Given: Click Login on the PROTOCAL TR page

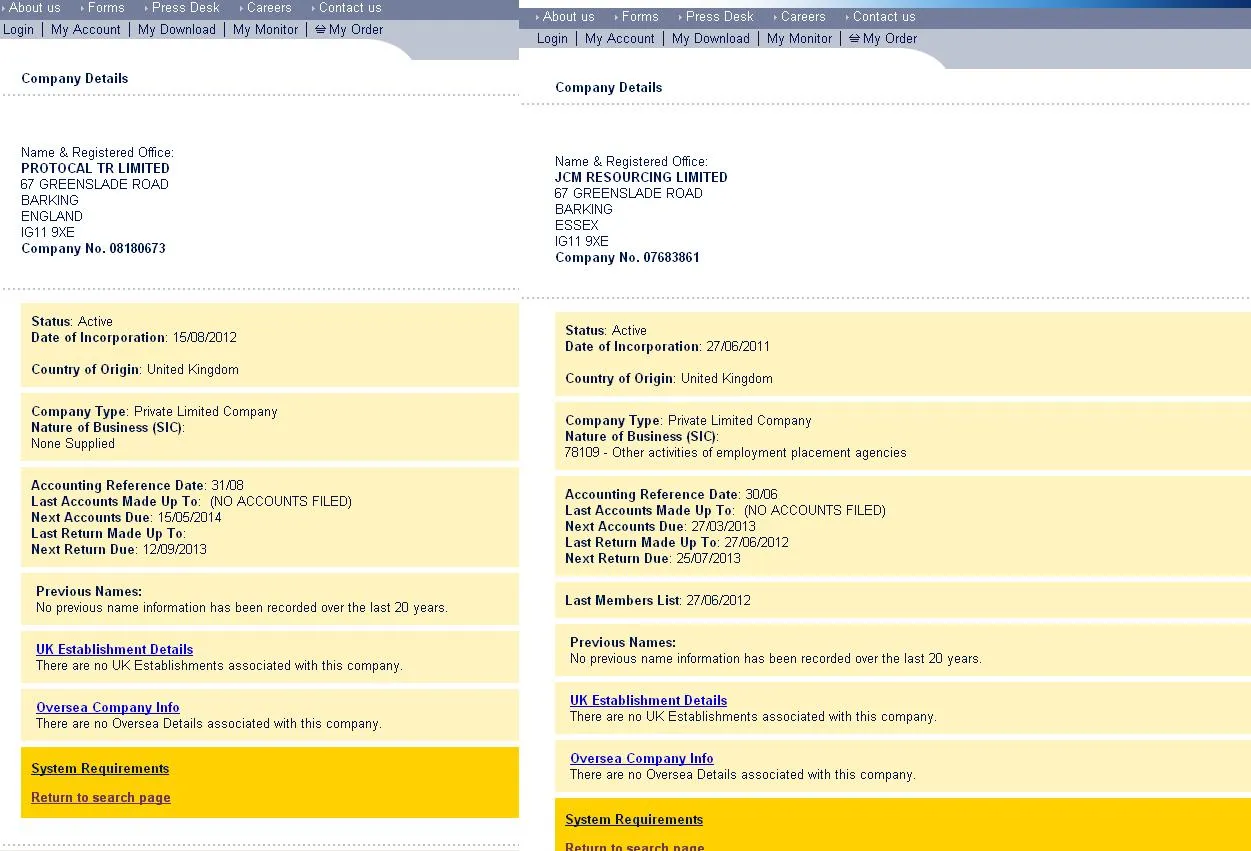Looking at the screenshot, I should coord(18,30).
